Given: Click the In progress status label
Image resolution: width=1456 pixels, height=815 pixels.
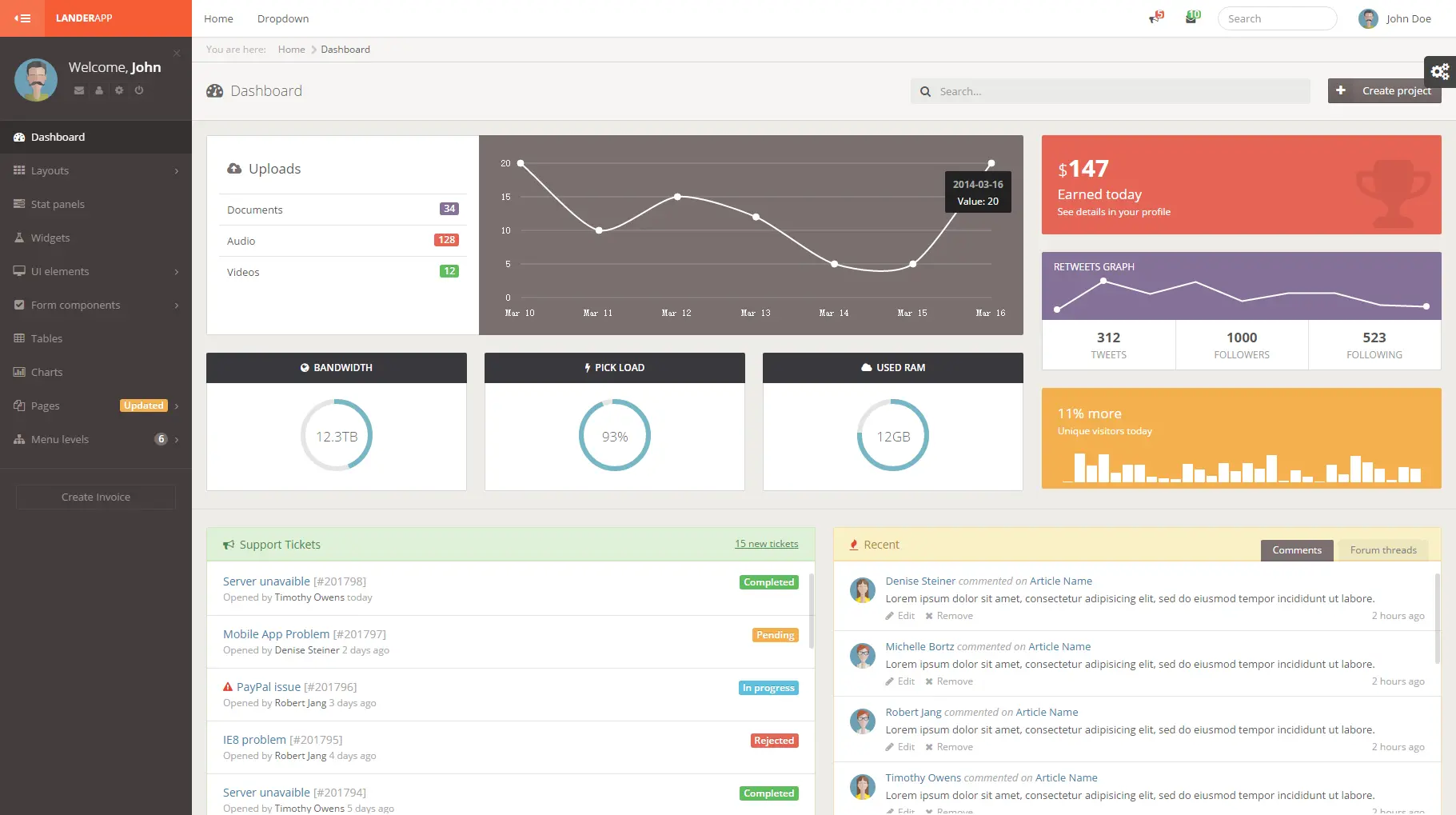Looking at the screenshot, I should tap(768, 688).
